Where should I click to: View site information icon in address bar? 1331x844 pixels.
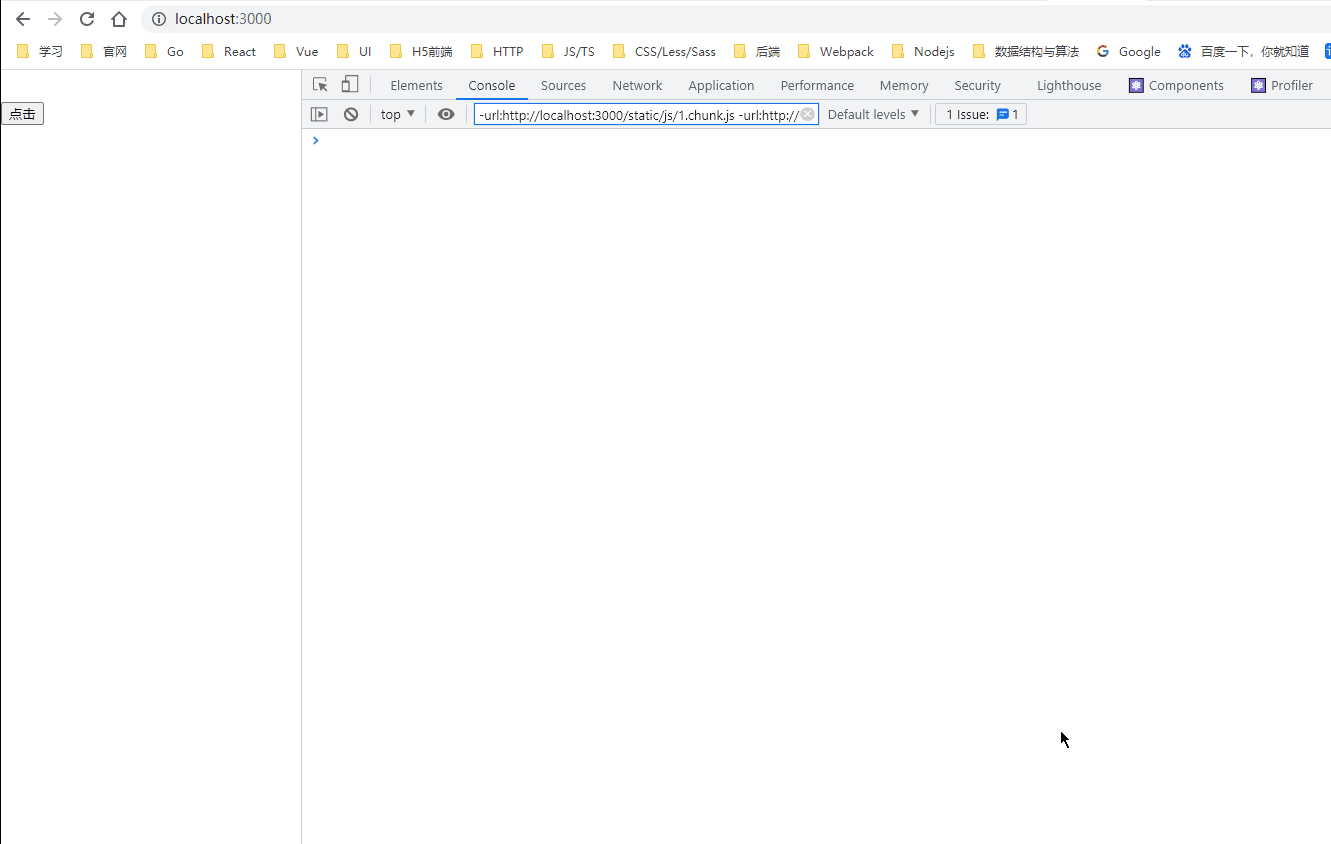click(158, 19)
